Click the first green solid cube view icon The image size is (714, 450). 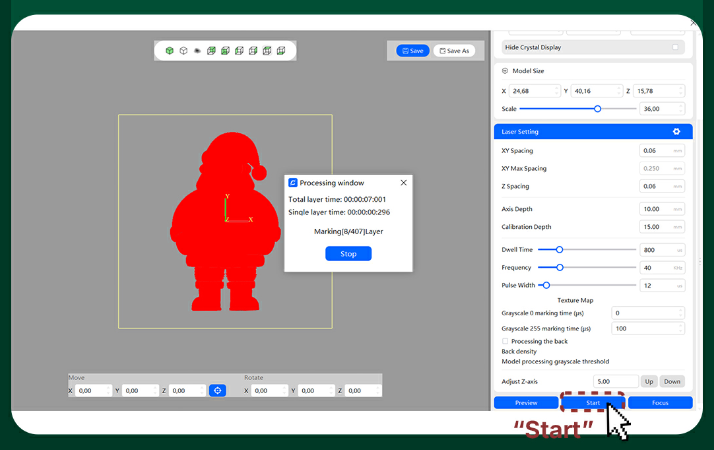[x=170, y=51]
